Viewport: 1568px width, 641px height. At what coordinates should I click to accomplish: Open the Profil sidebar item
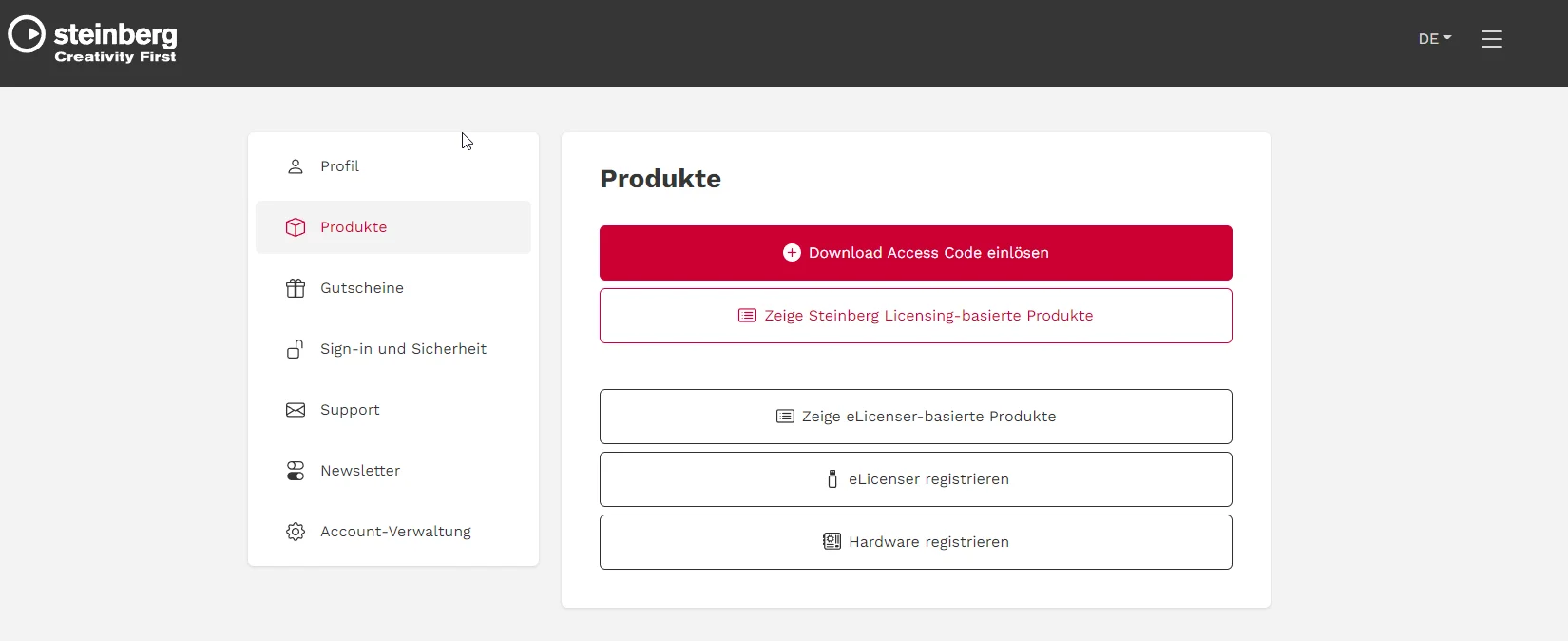(393, 166)
